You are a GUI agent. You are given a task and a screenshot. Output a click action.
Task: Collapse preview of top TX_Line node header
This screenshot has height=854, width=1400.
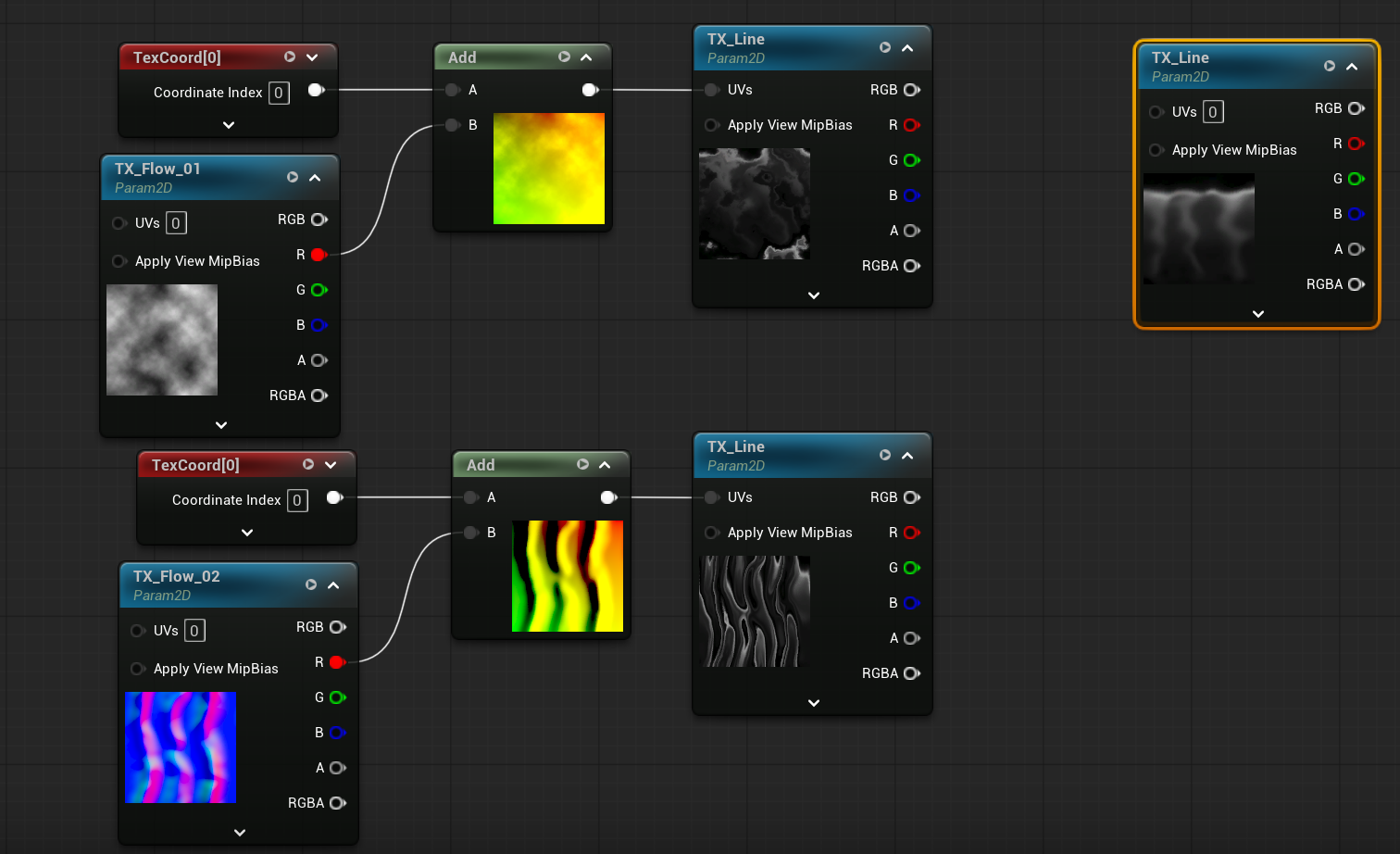click(907, 48)
